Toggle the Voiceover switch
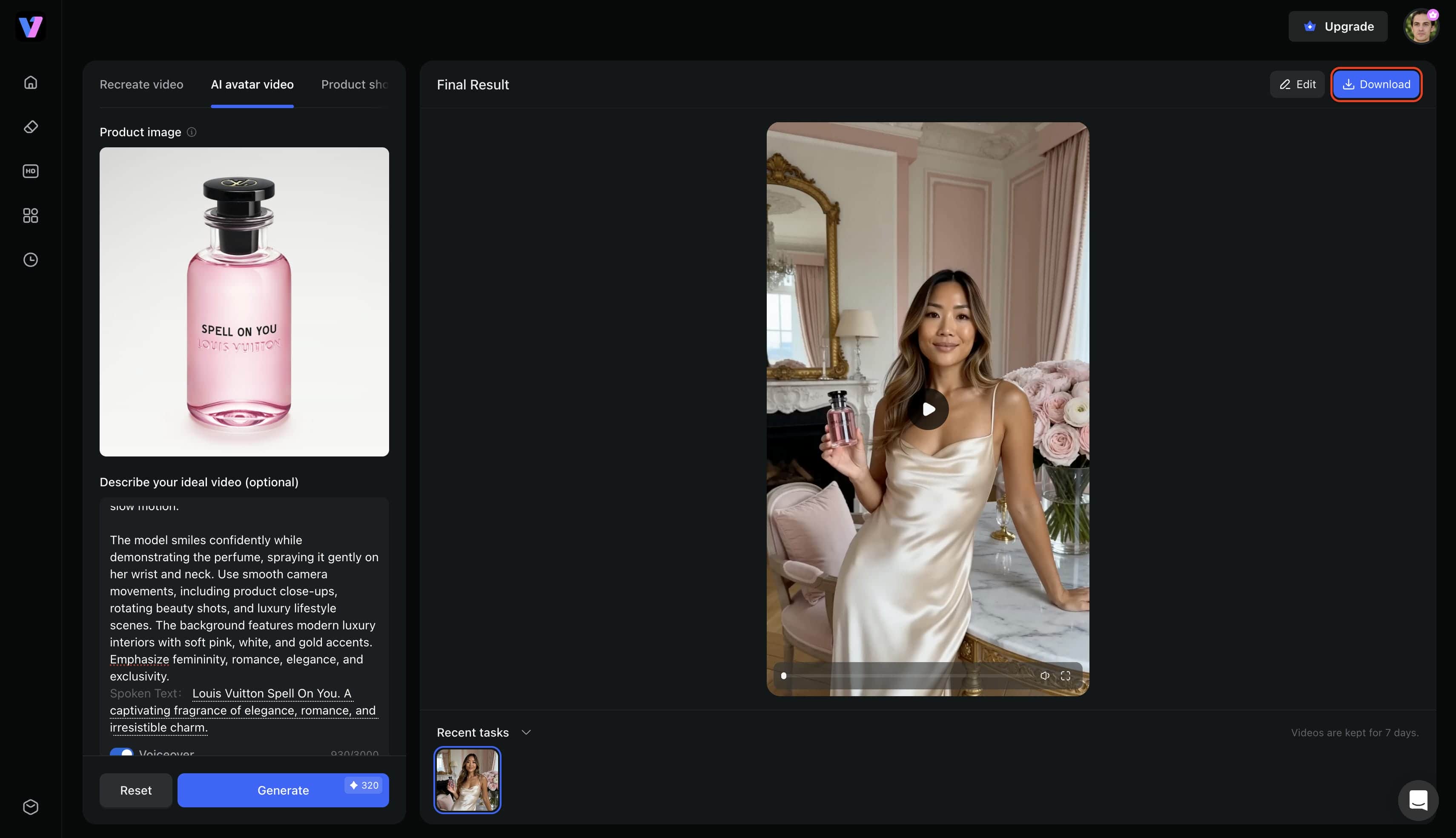 [121, 752]
